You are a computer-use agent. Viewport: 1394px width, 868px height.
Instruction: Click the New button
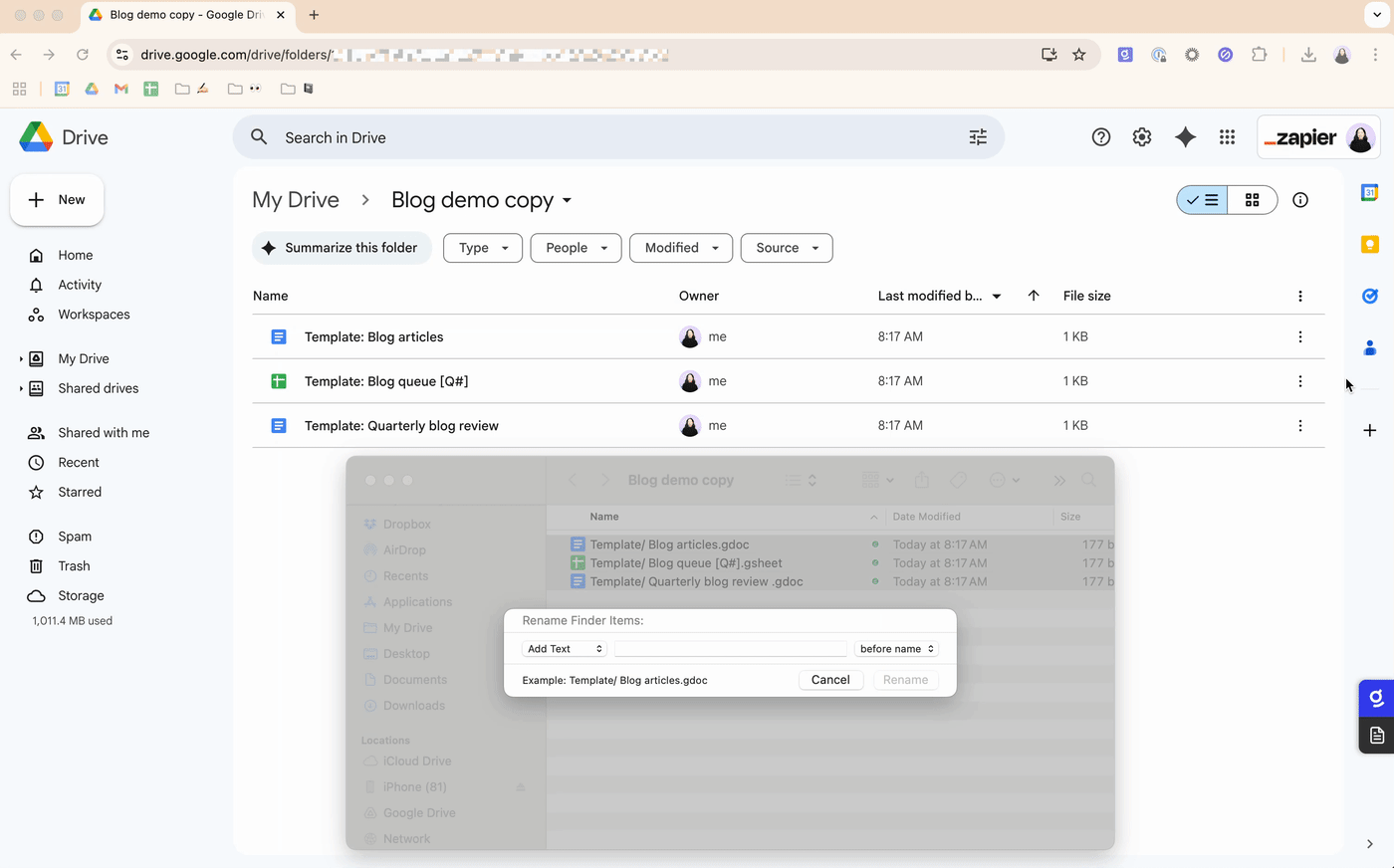point(57,200)
